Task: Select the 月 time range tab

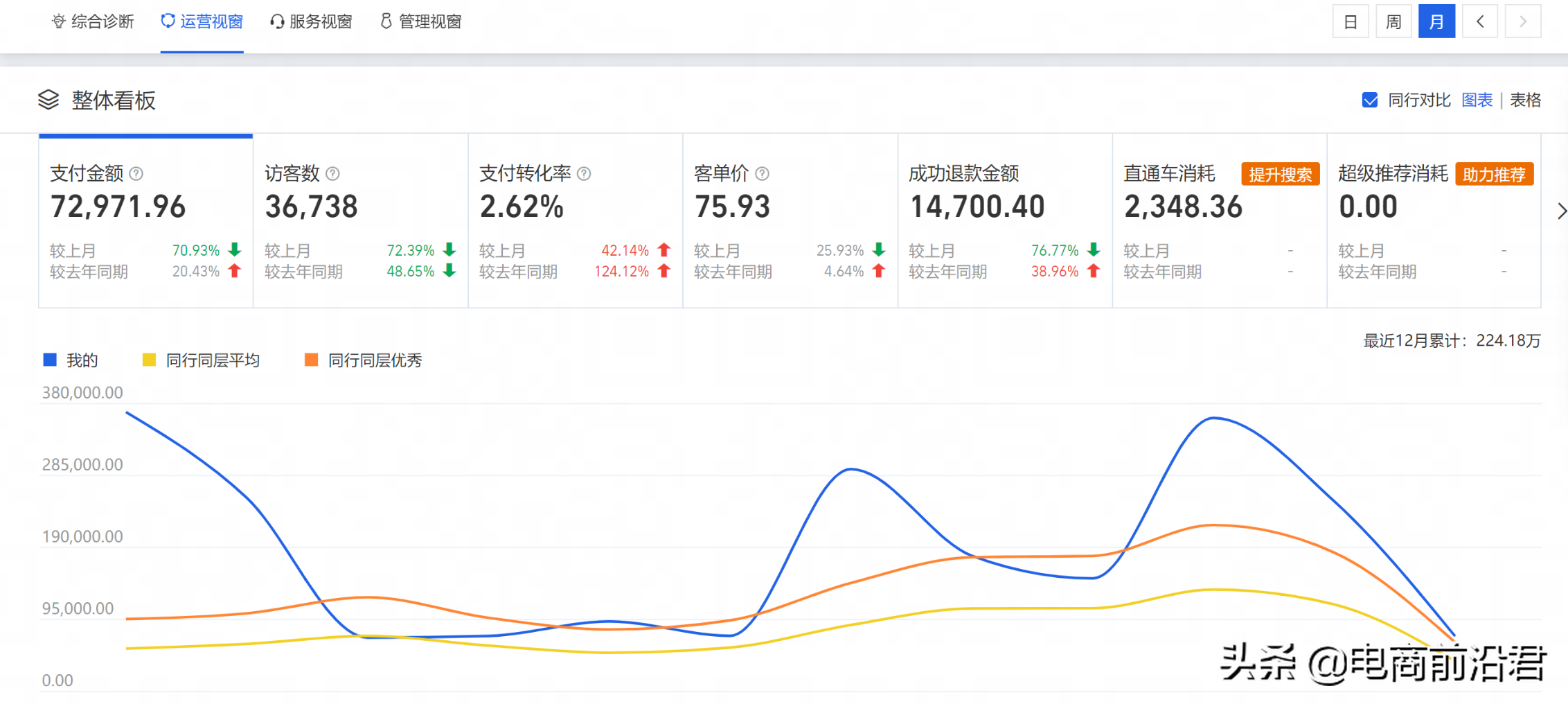Action: pyautogui.click(x=1436, y=21)
